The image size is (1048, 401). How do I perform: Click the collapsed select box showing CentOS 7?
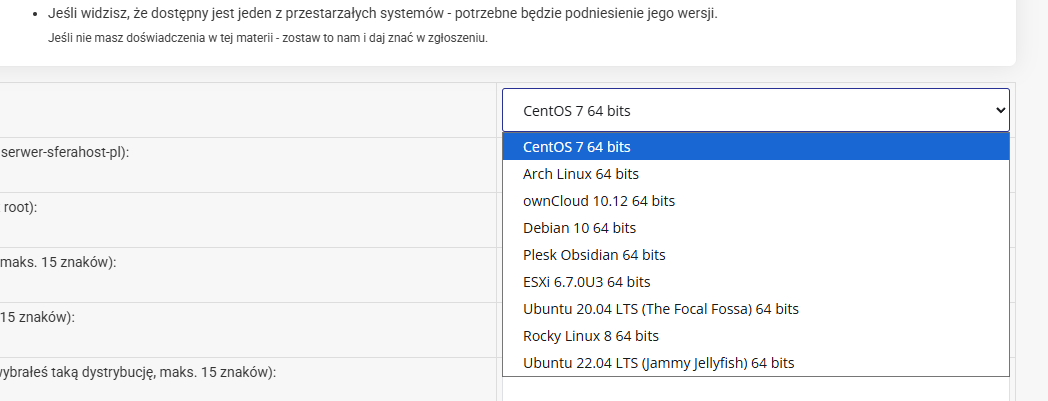tap(755, 110)
